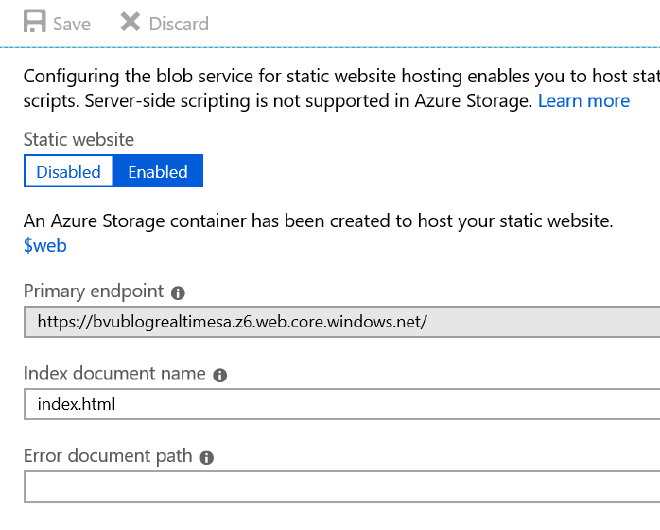Screen dimensions: 660x530
Task: Click the Index document name label text
Action: [x=114, y=374]
